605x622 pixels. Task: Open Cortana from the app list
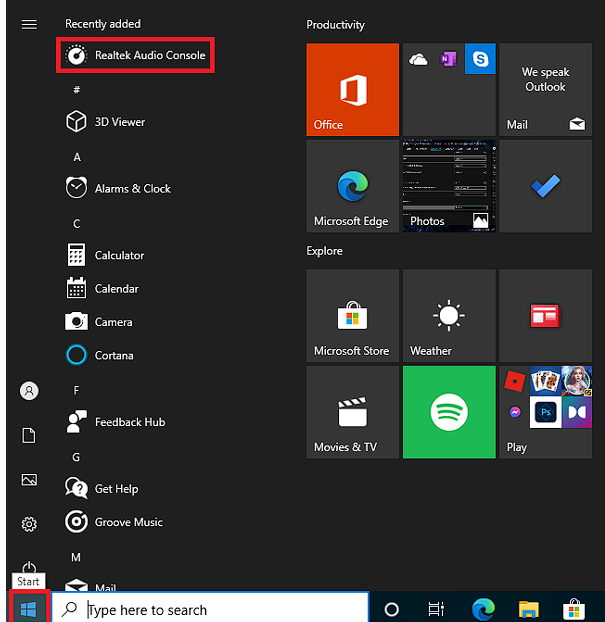point(100,355)
